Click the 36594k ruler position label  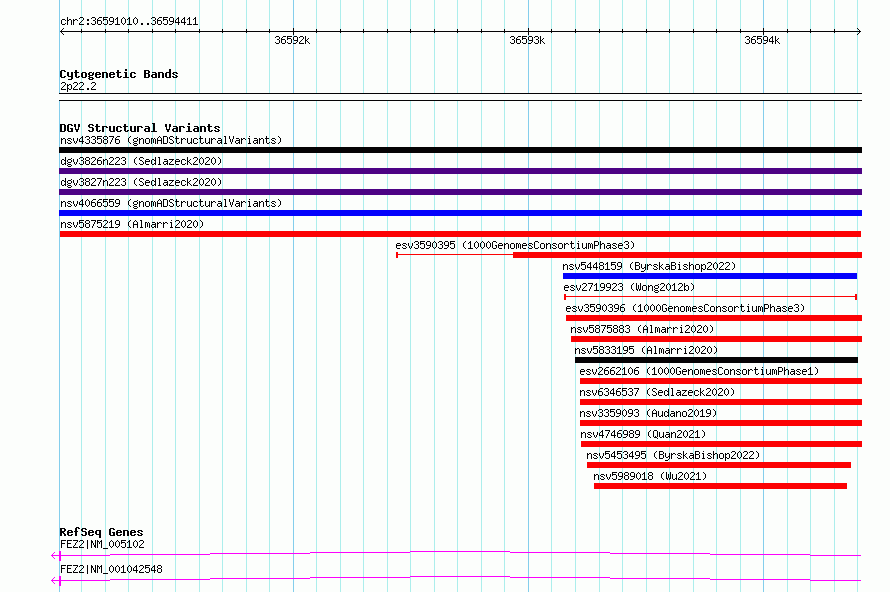(x=762, y=40)
